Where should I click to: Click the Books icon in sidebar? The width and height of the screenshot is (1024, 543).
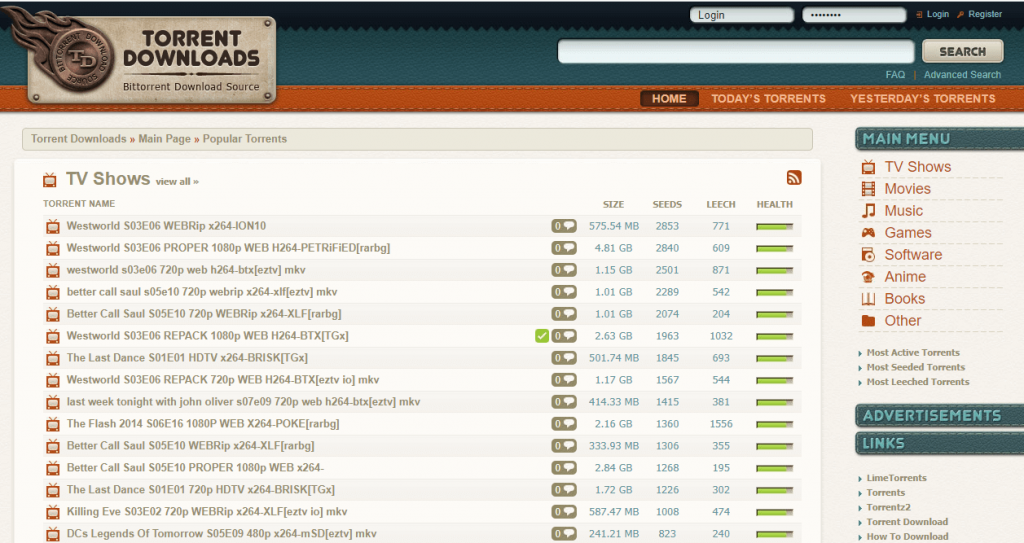click(x=868, y=299)
